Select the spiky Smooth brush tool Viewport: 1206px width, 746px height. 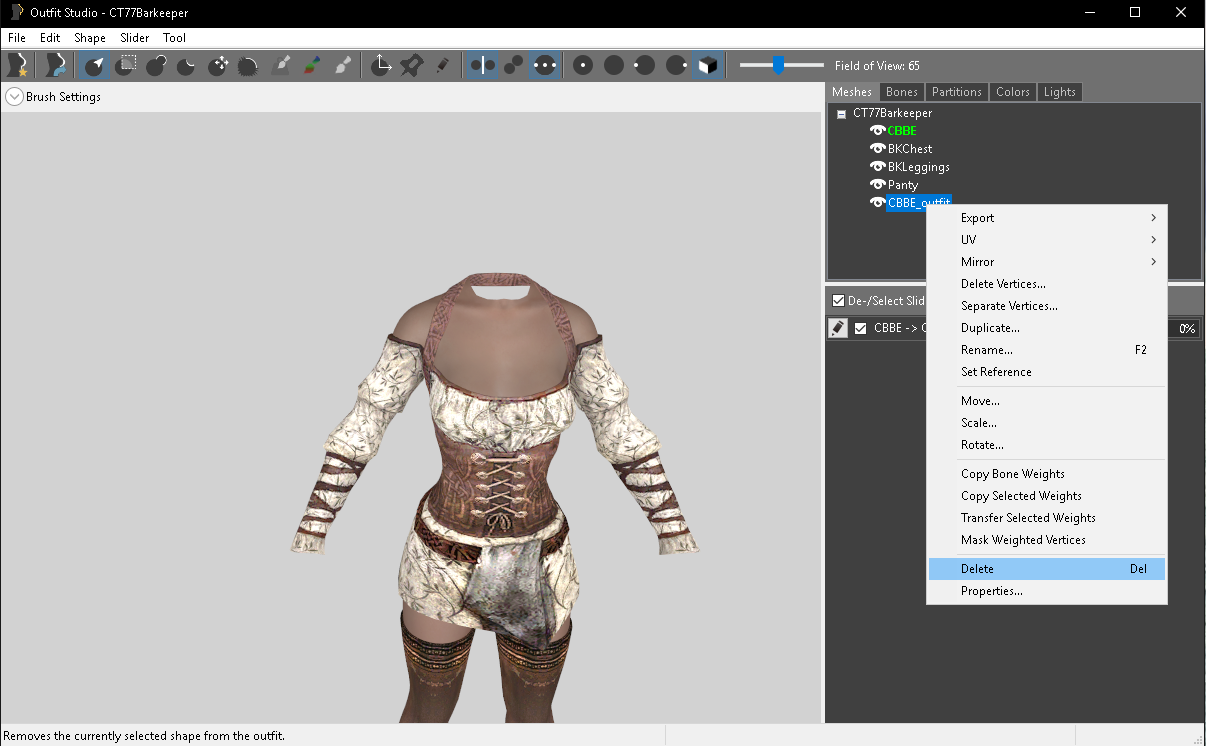[x=249, y=66]
